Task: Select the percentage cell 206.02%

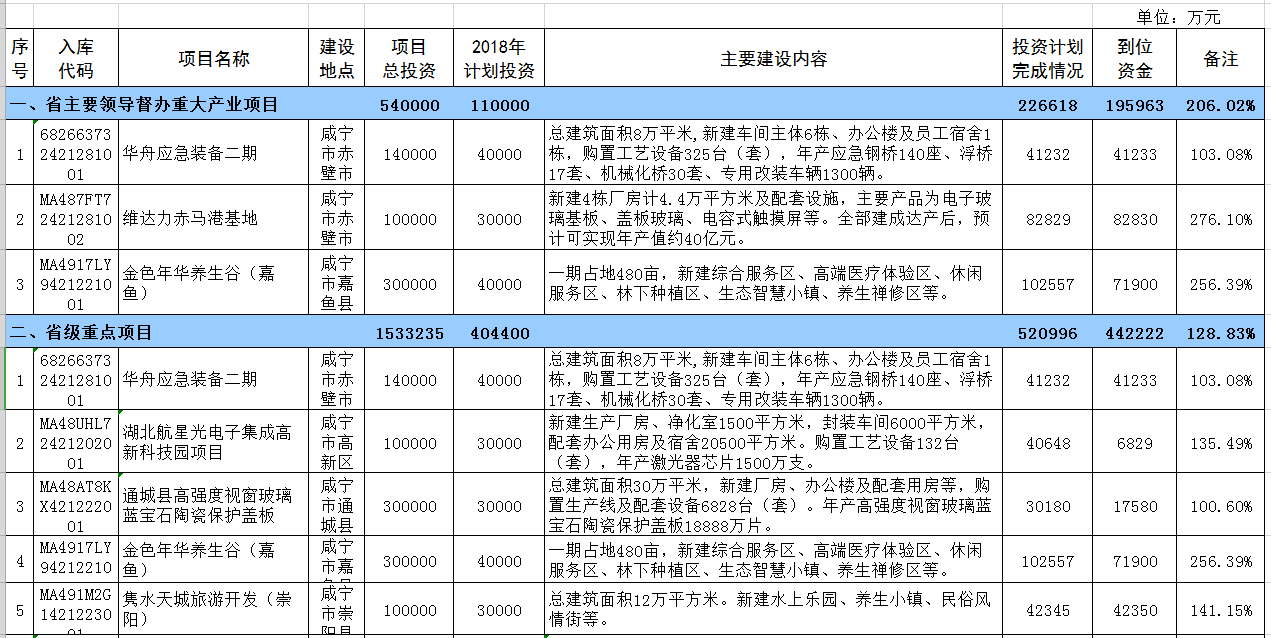Action: pos(1221,105)
